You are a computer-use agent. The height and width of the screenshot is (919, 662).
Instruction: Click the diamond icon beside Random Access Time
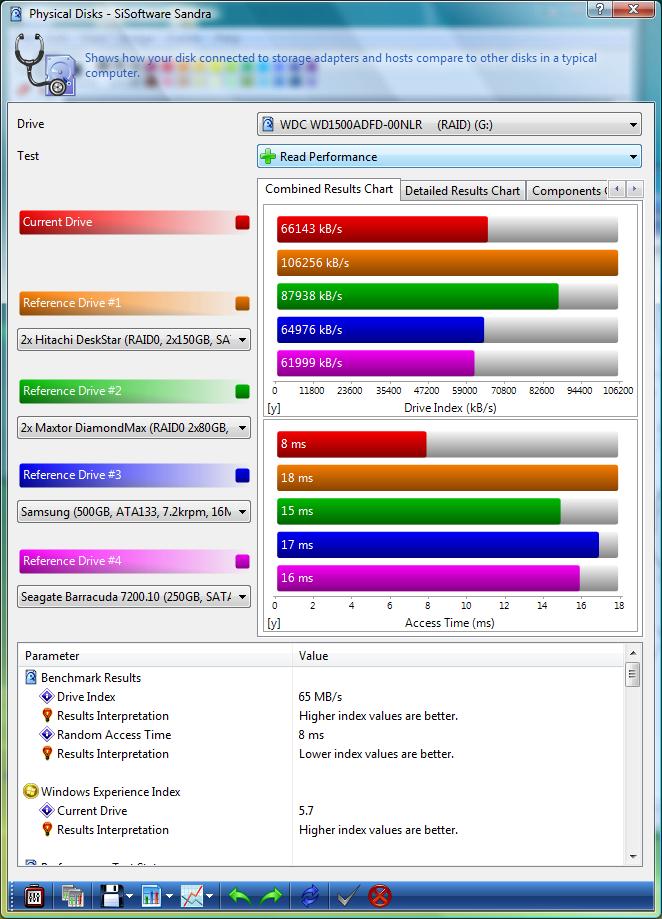coord(47,734)
